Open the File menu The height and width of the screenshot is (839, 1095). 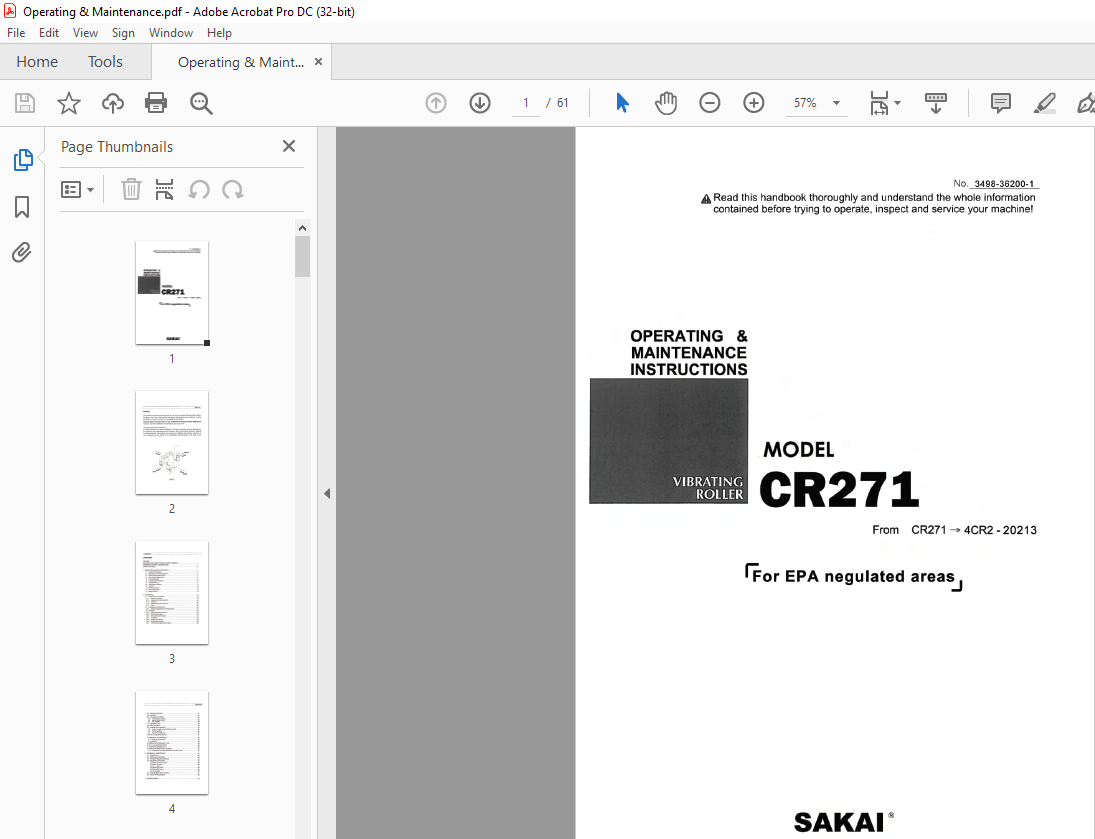click(16, 33)
